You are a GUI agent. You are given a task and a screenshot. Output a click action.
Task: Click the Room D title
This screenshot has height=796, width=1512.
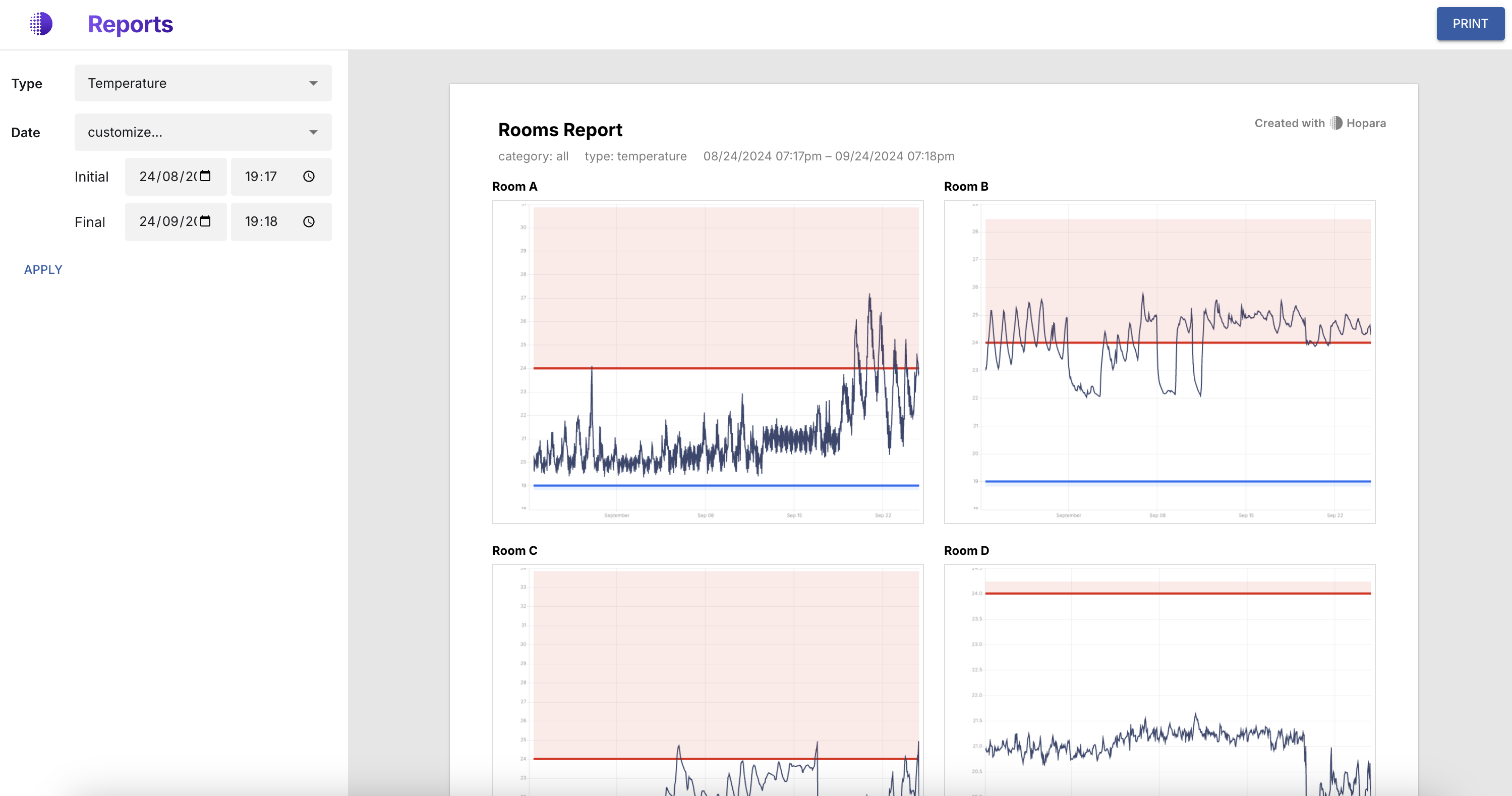coord(967,551)
